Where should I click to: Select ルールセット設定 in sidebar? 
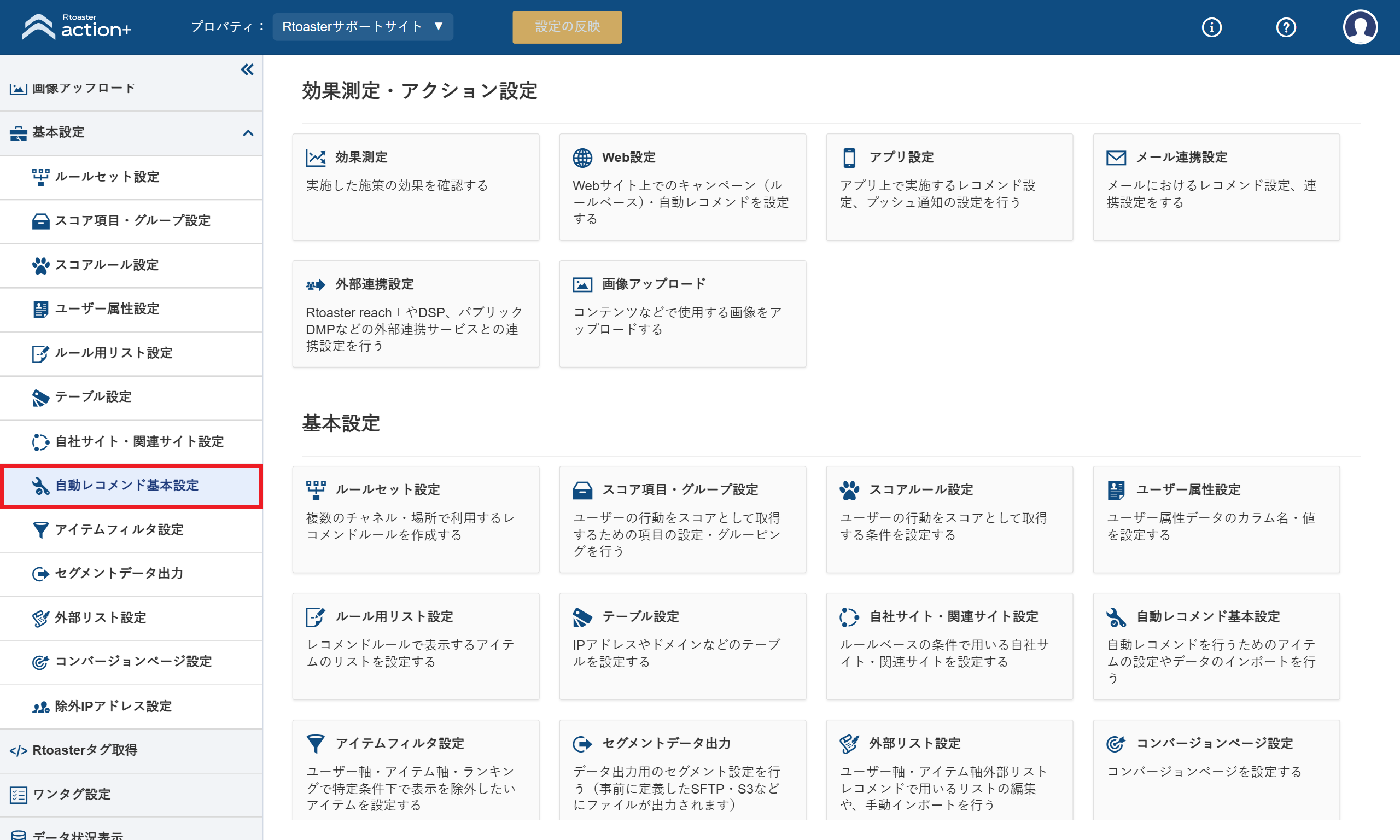click(x=131, y=177)
